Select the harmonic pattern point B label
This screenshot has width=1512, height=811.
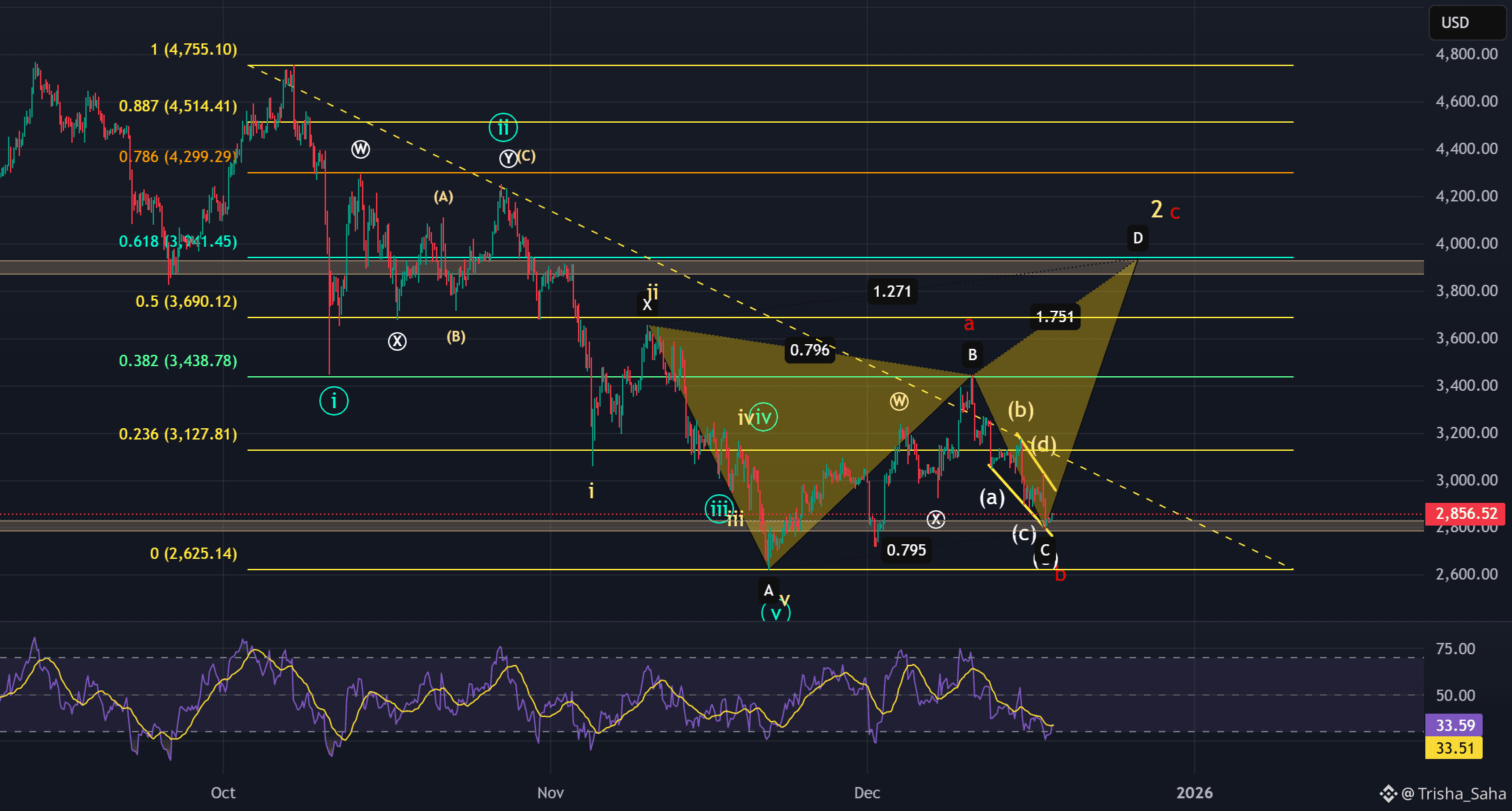pyautogui.click(x=973, y=355)
